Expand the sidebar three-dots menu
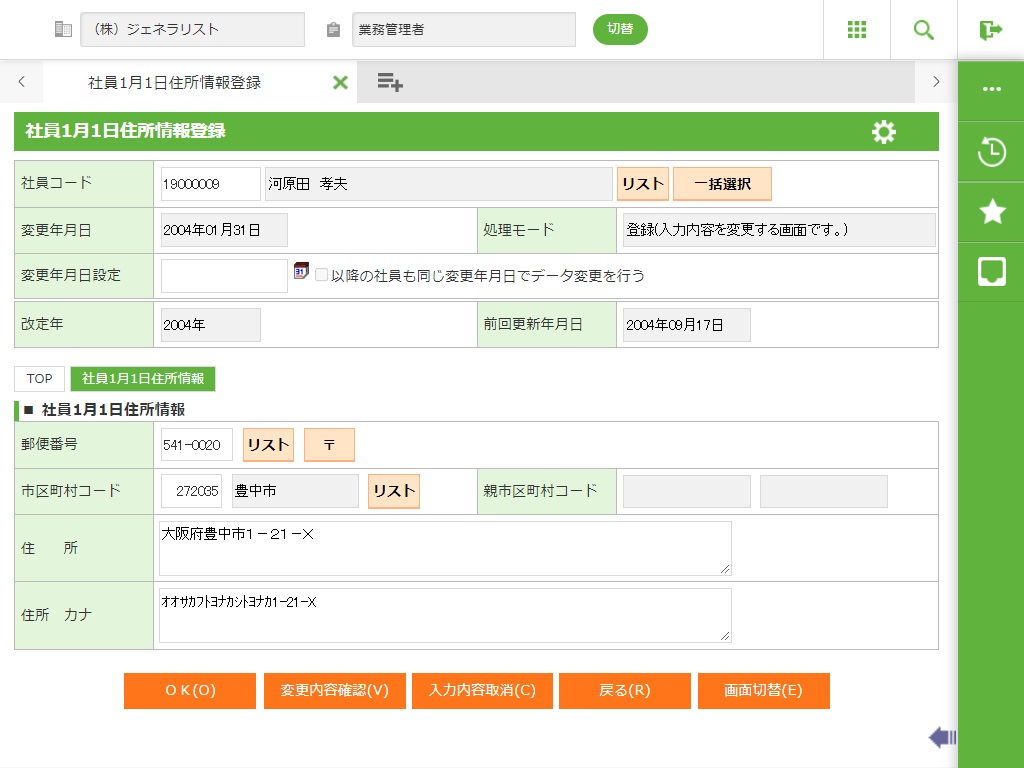Image resolution: width=1024 pixels, height=768 pixels. (x=991, y=89)
